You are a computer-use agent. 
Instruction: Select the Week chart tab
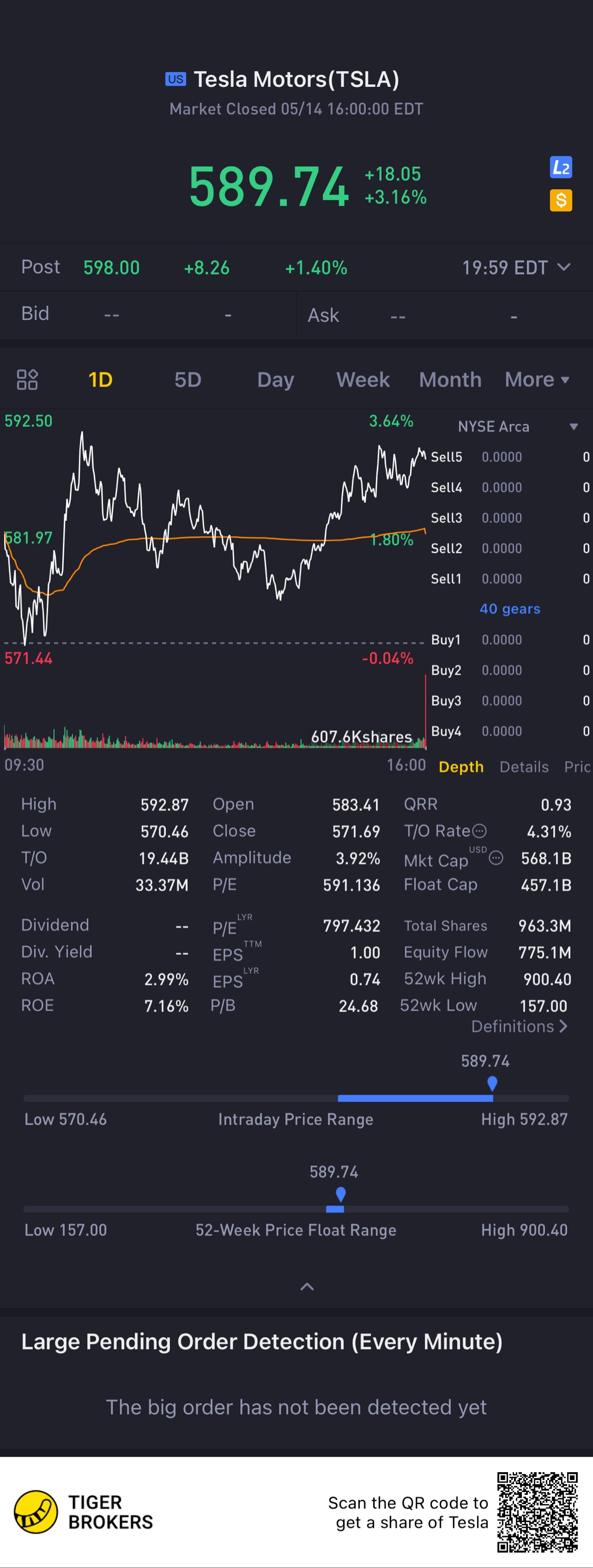pos(363,379)
